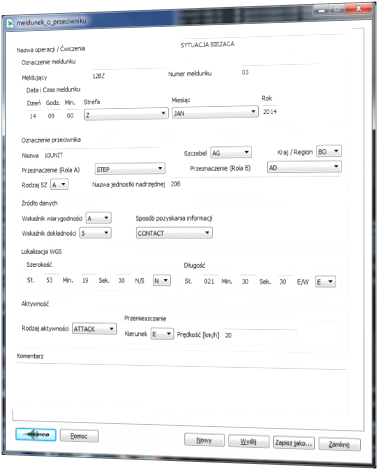
Task: Click the Długość St. field showing 021
Action: [209, 281]
